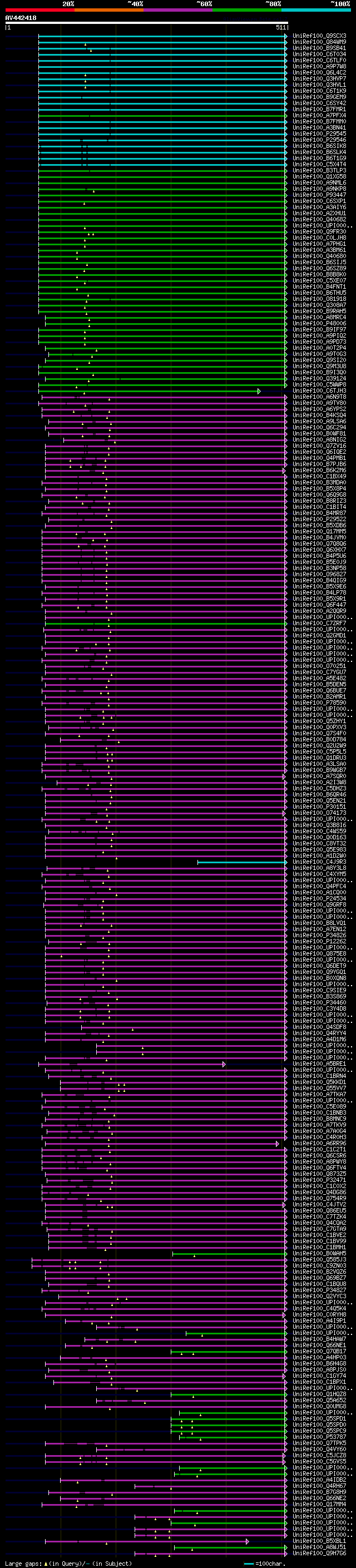Click the cyan ~100% identity legend segment
356x1568 pixels.
point(316,10)
